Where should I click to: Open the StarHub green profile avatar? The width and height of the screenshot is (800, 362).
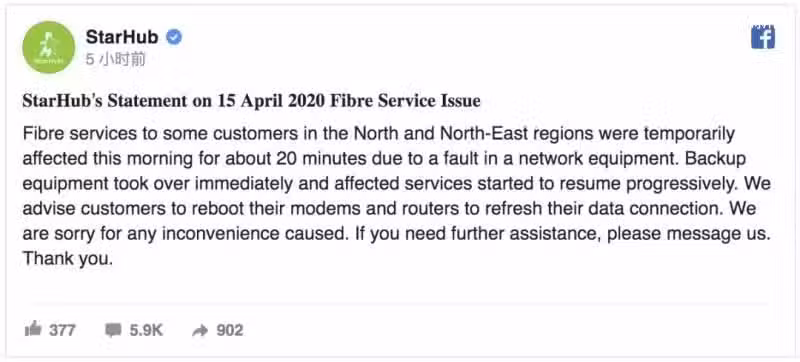48,47
